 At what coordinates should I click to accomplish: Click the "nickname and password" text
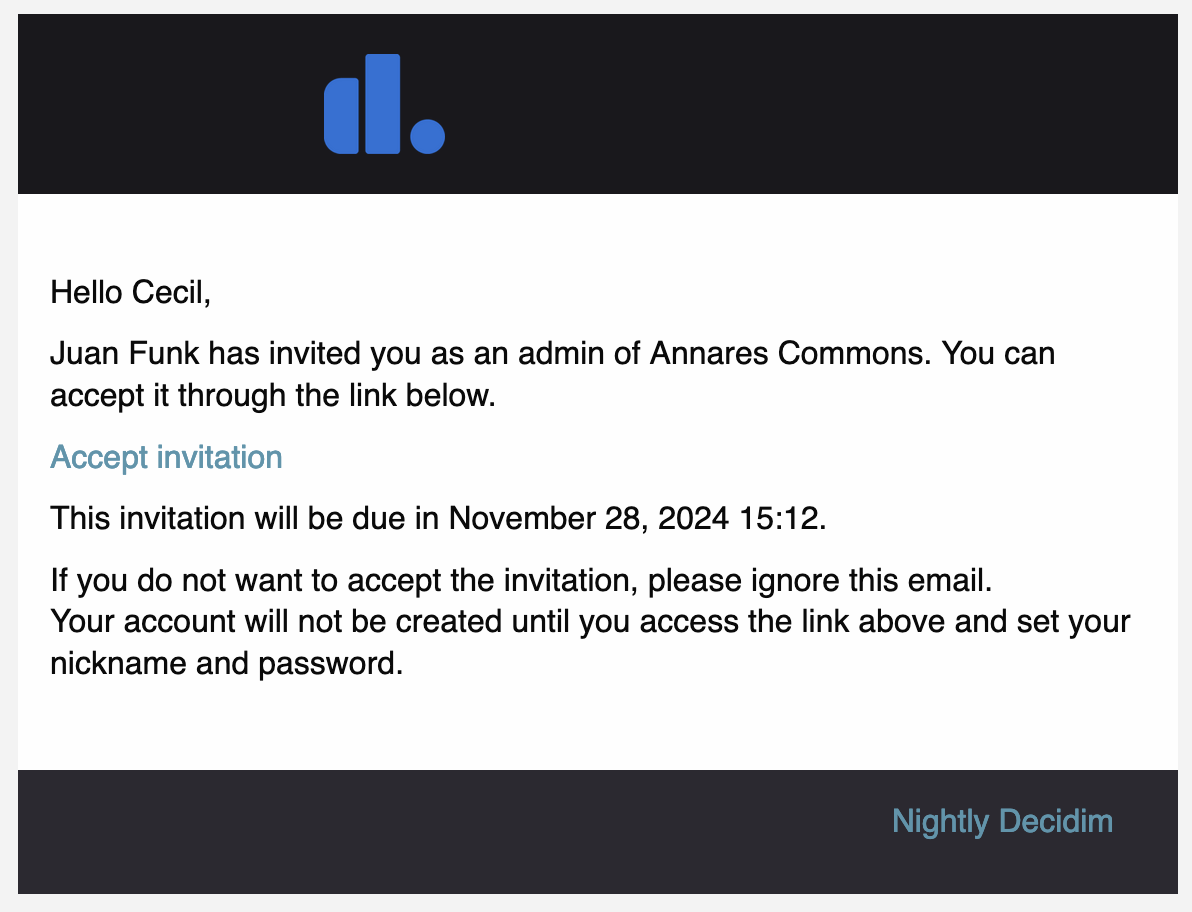tap(226, 663)
